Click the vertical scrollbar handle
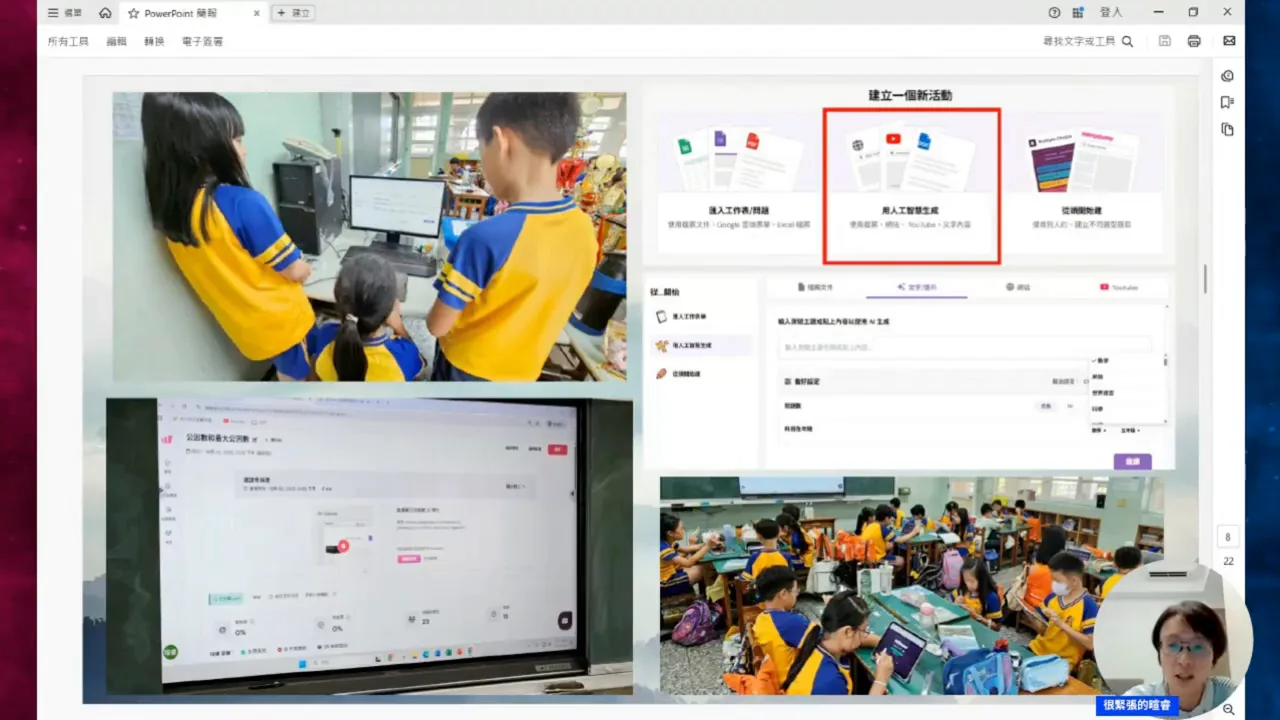The height and width of the screenshot is (720, 1280). click(x=1205, y=279)
